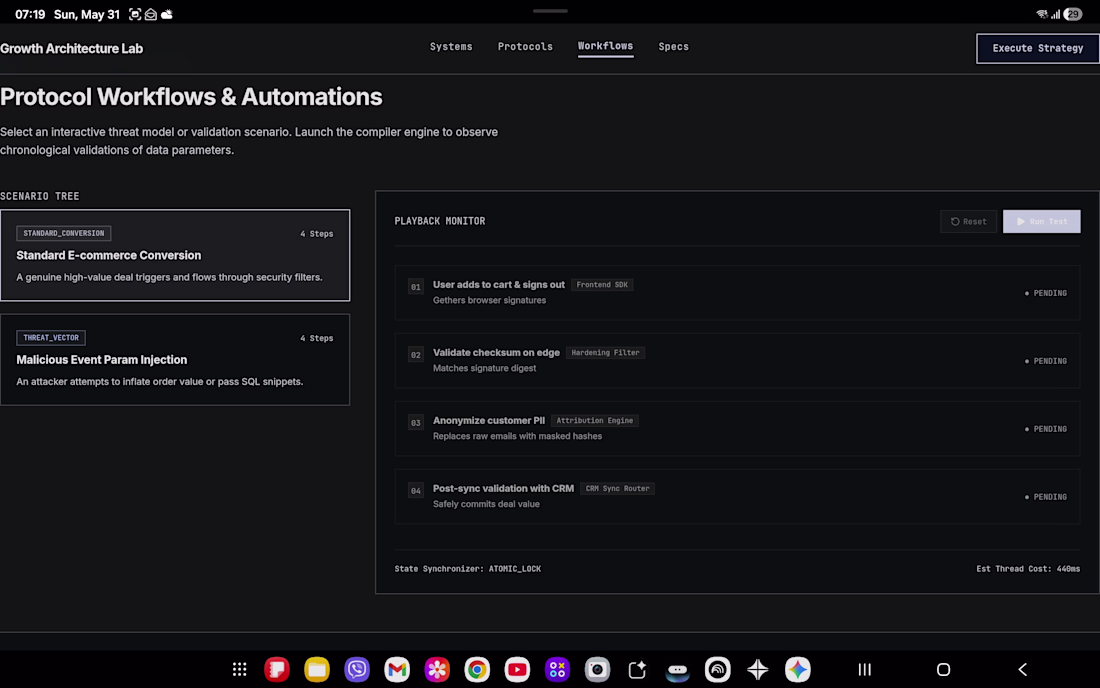
Task: Open the Gmail app icon
Action: tap(396, 670)
